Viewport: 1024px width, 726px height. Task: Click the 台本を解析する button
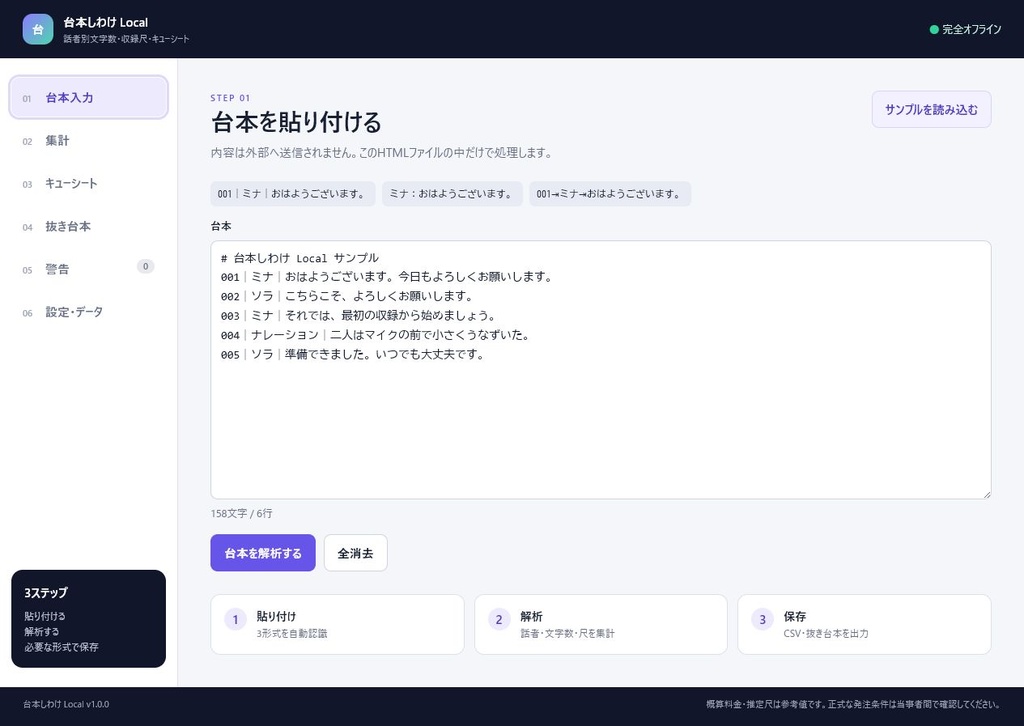pos(263,553)
